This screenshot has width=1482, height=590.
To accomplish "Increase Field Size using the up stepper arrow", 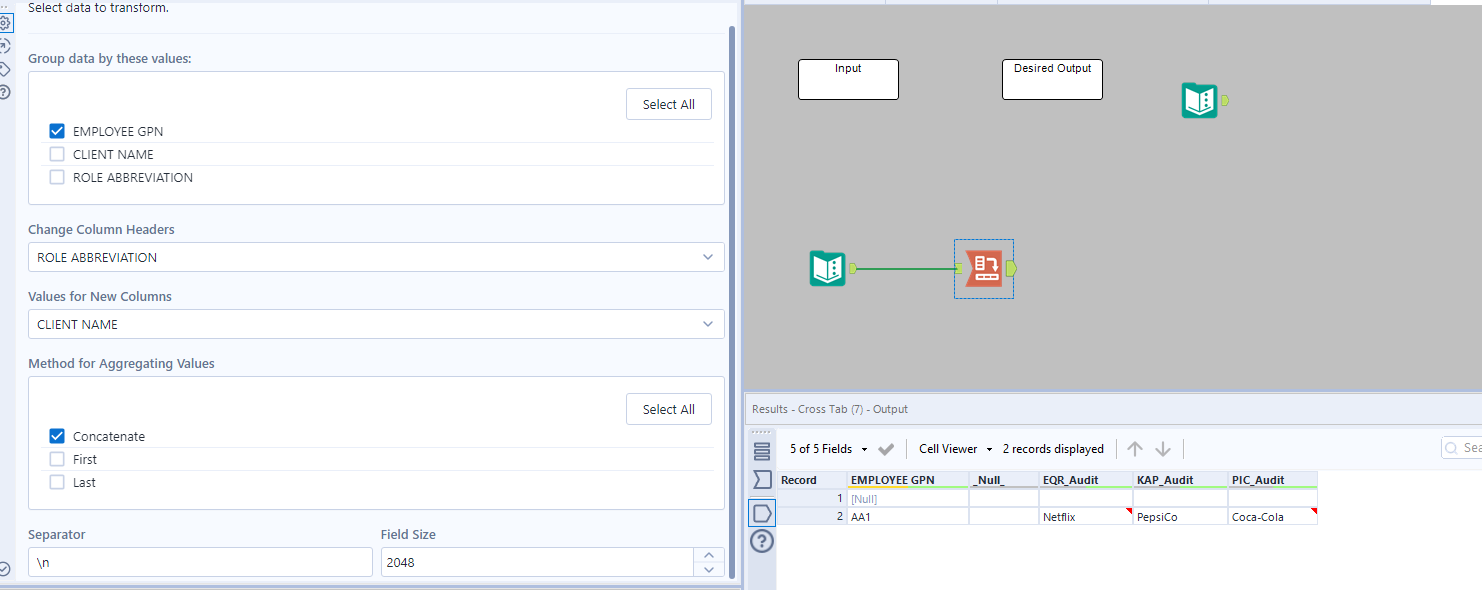I will 708,554.
